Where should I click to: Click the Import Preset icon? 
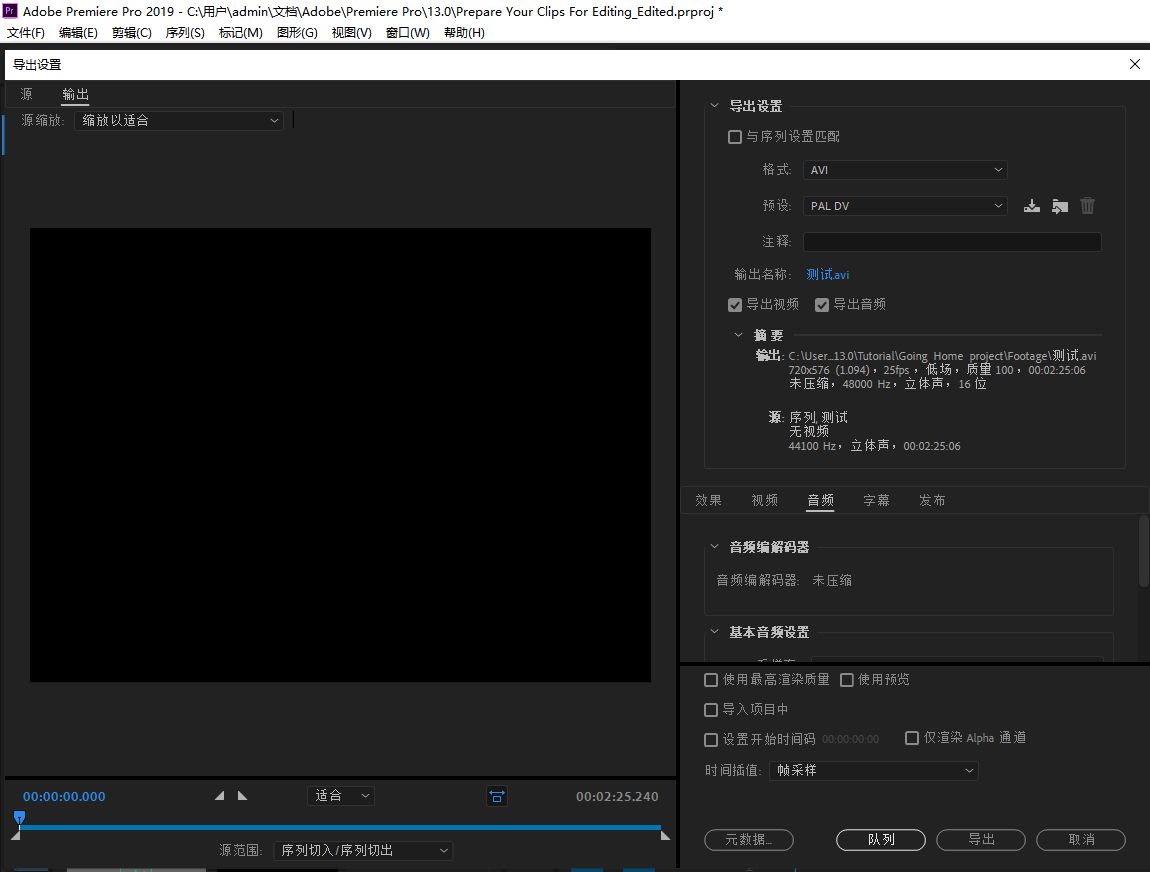1059,206
